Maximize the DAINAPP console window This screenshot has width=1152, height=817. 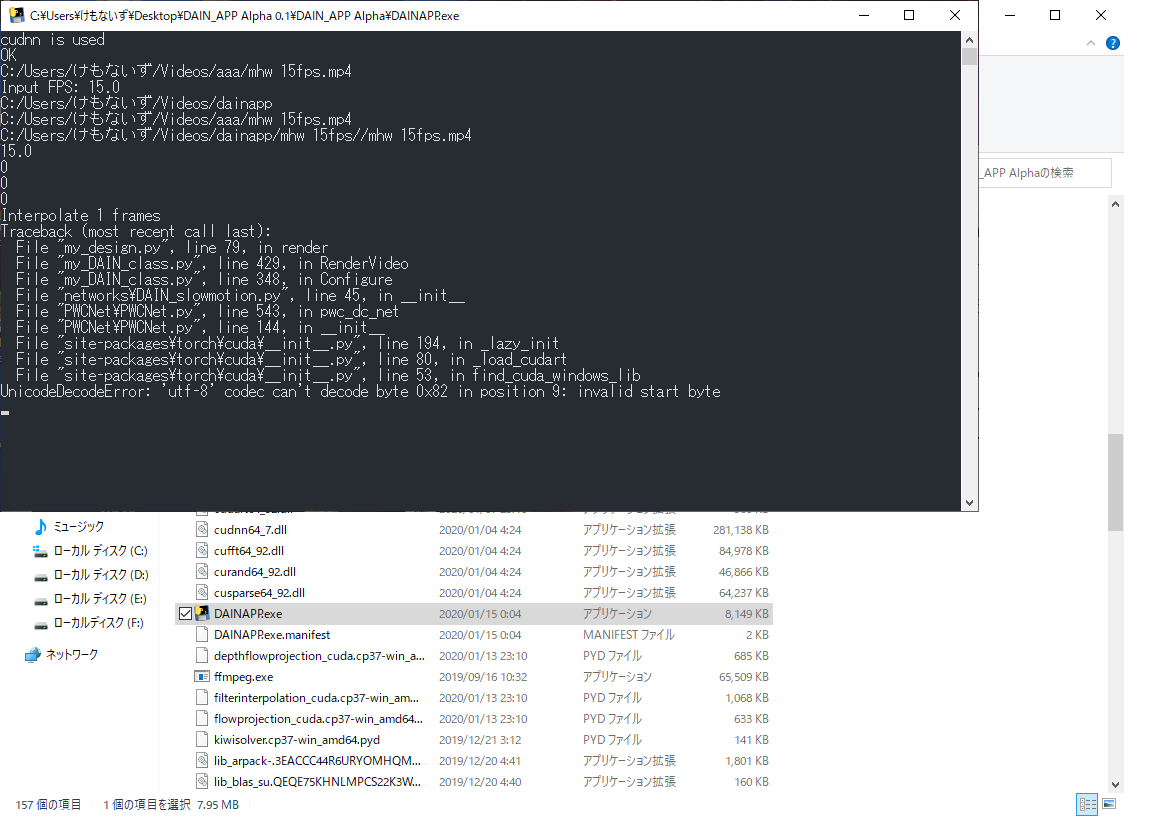pos(909,15)
